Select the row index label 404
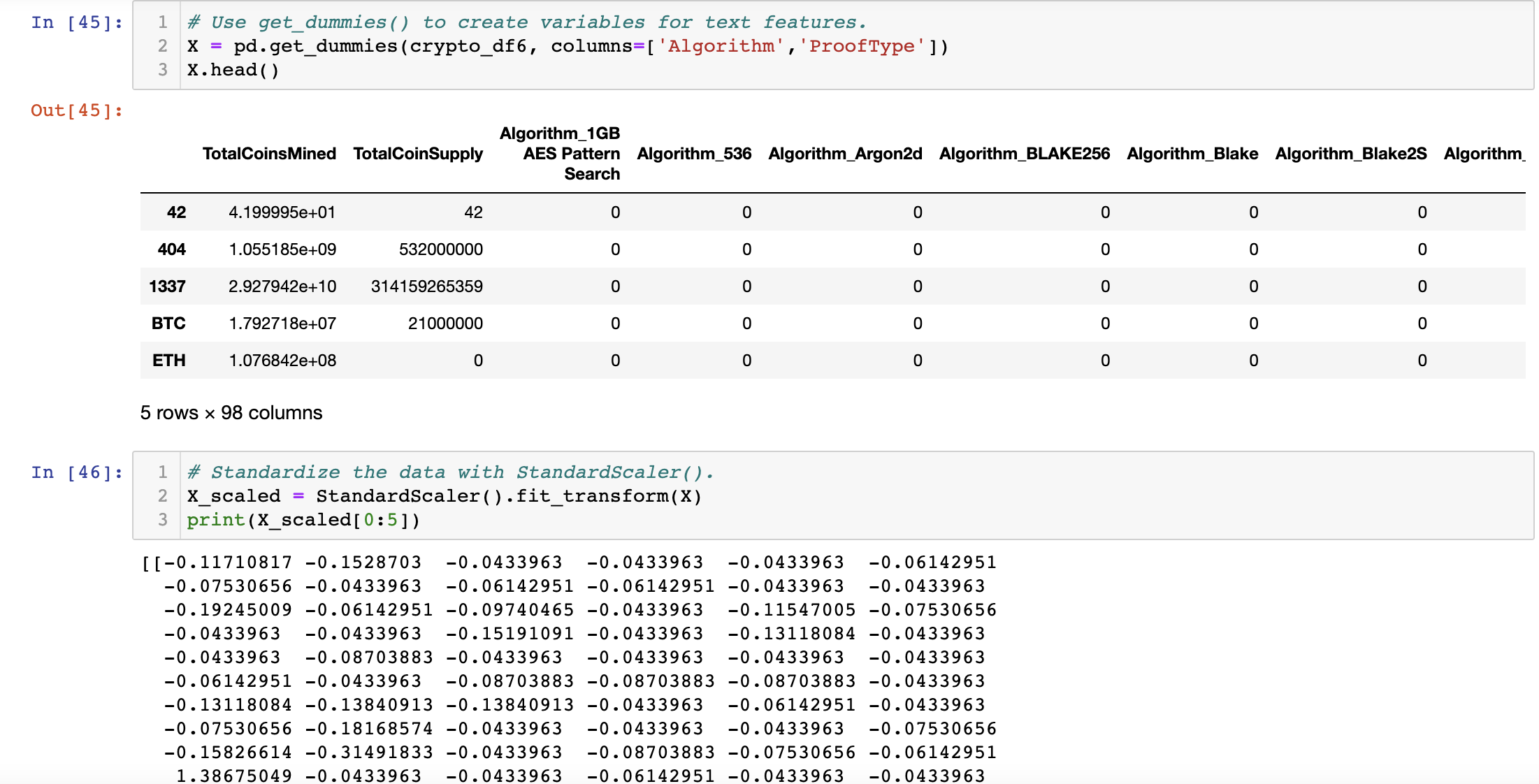Viewport: 1539px width, 784px height. pos(172,249)
